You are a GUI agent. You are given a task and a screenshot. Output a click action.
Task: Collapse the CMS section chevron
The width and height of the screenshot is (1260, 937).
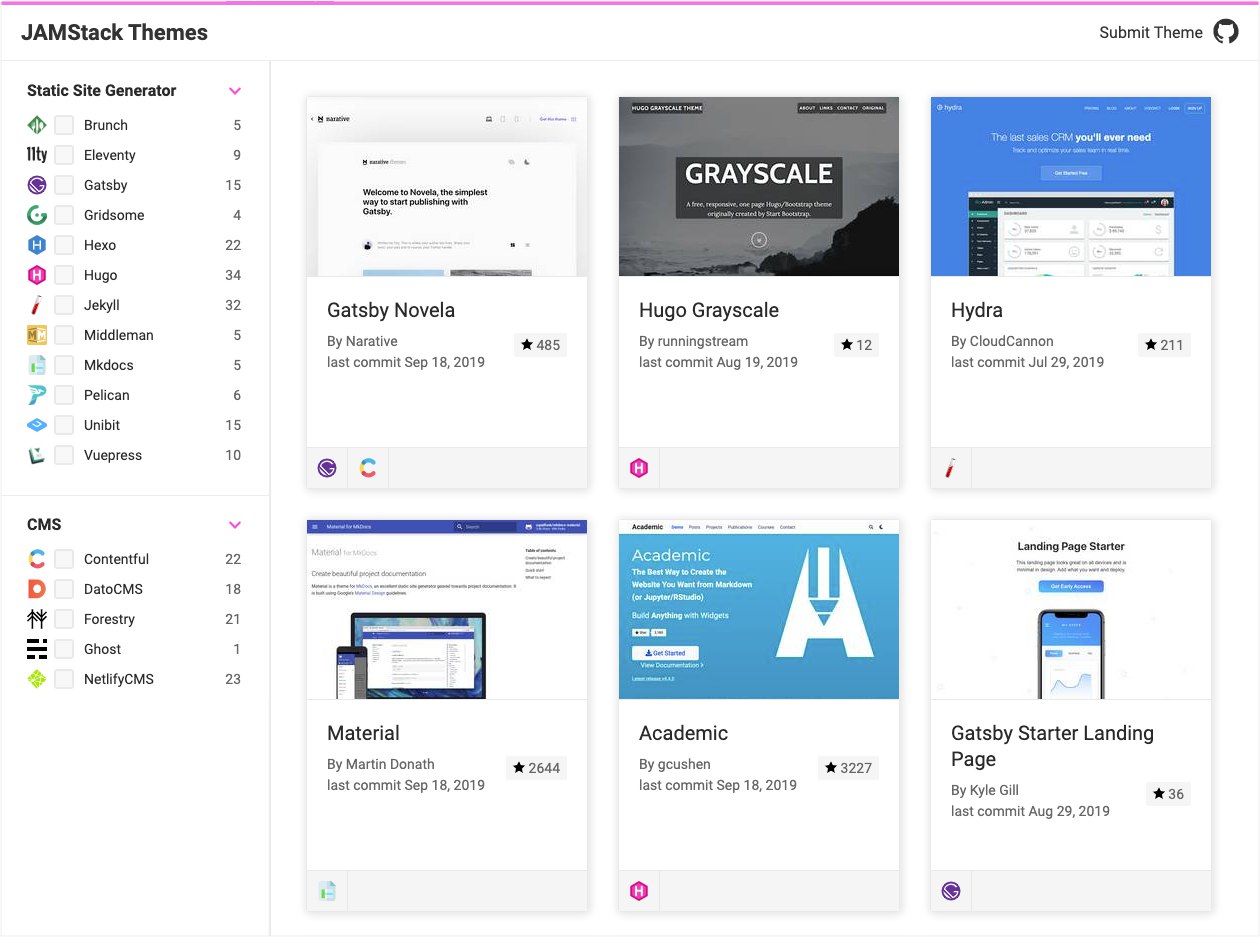(235, 525)
